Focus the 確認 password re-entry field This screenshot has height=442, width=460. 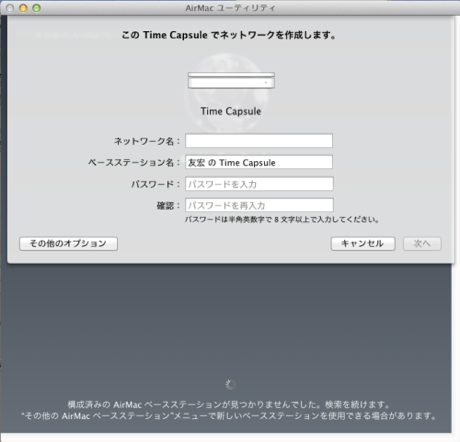pyautogui.click(x=259, y=205)
